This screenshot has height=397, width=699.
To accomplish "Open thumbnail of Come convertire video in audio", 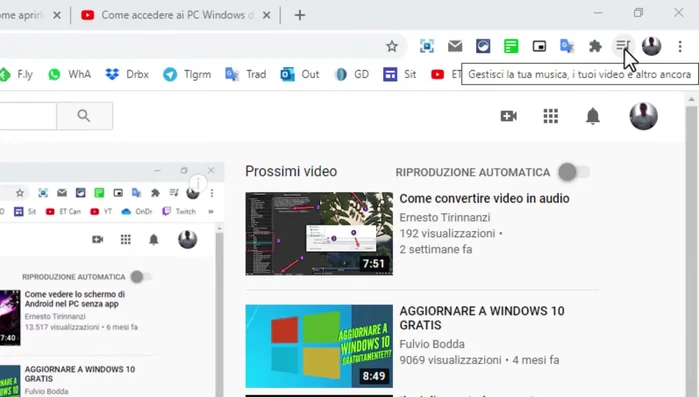I will click(319, 233).
